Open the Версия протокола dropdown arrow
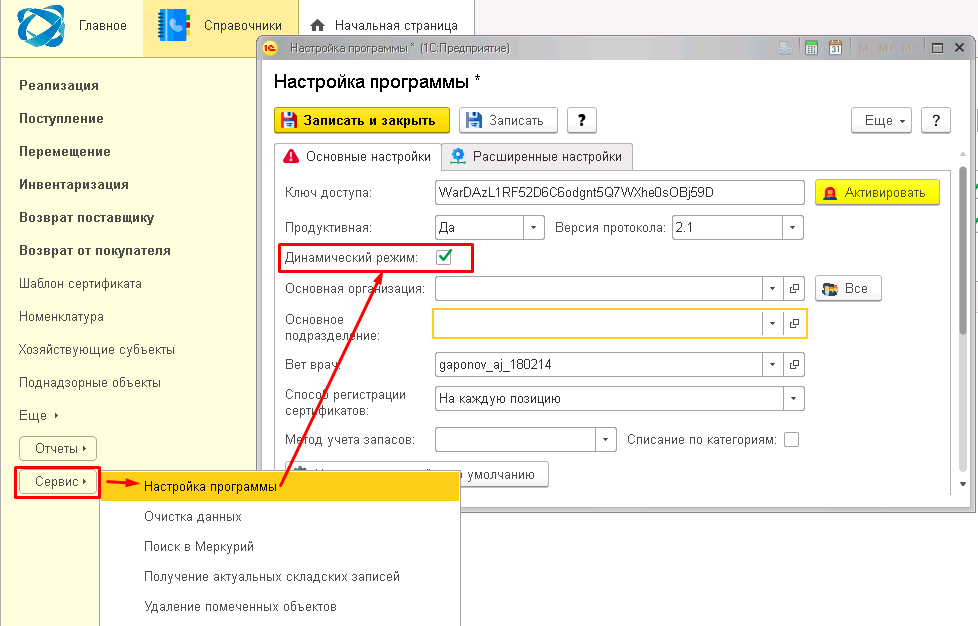Image resolution: width=978 pixels, height=626 pixels. tap(792, 228)
